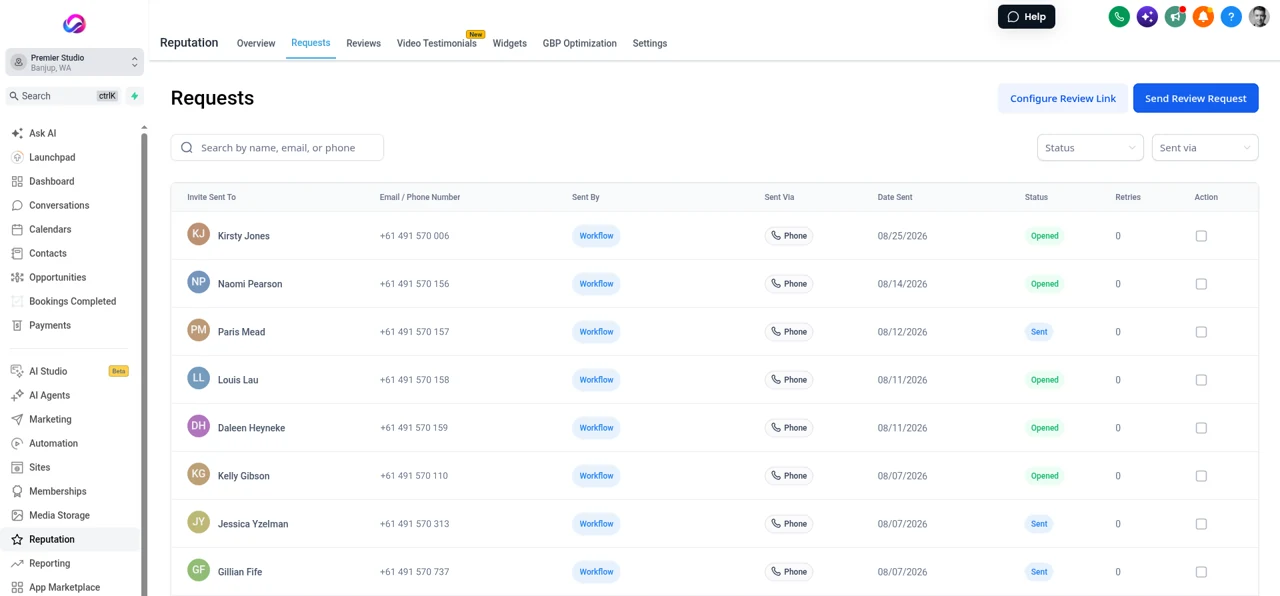Click the name, email, or phone search field
This screenshot has height=596, width=1280.
[x=277, y=147]
